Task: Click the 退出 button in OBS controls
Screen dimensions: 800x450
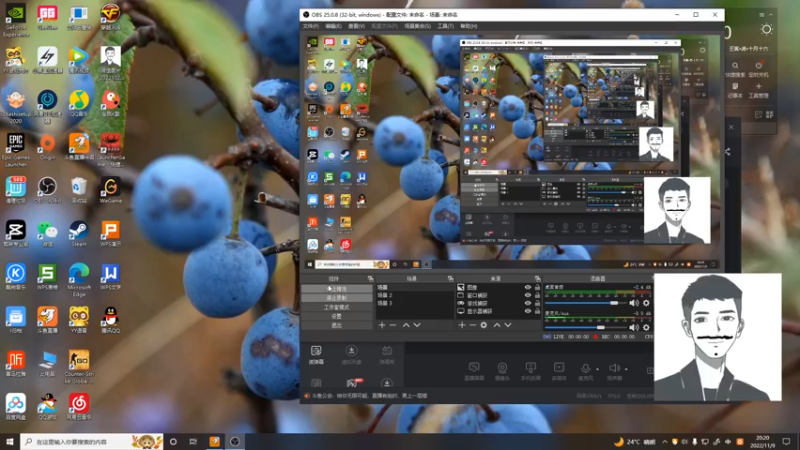Action: 337,325
